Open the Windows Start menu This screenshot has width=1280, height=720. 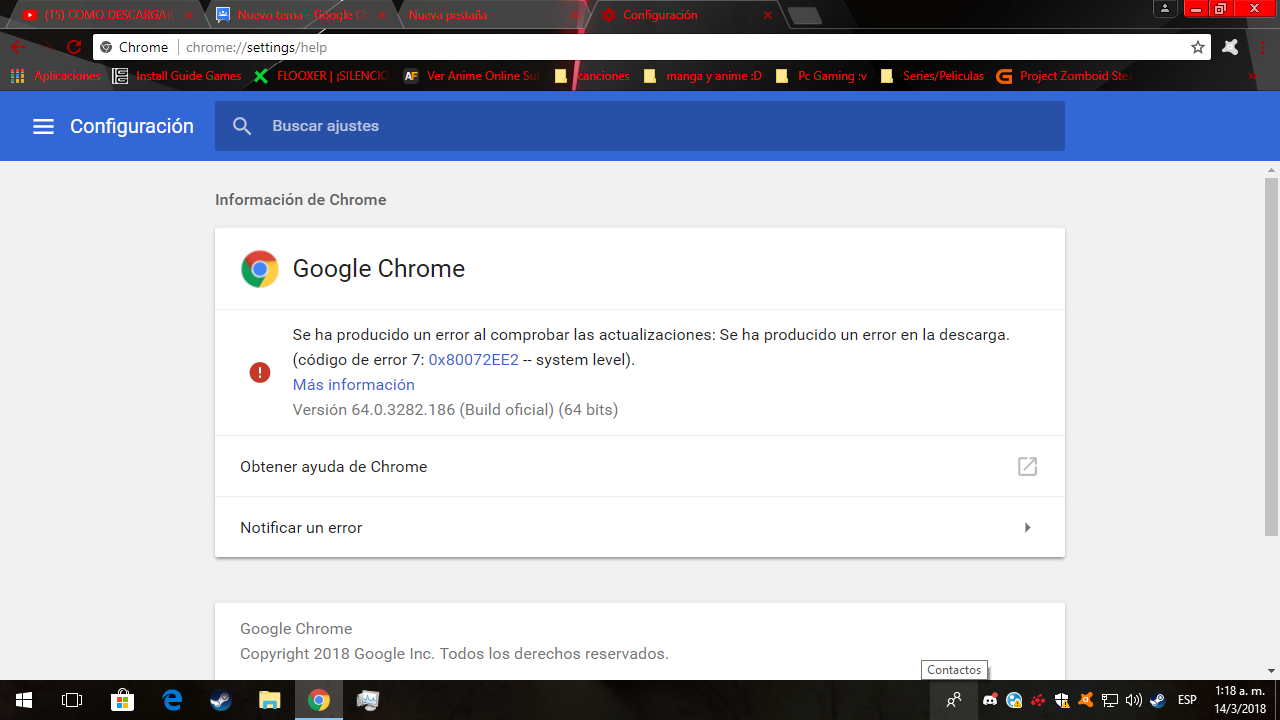coord(24,700)
